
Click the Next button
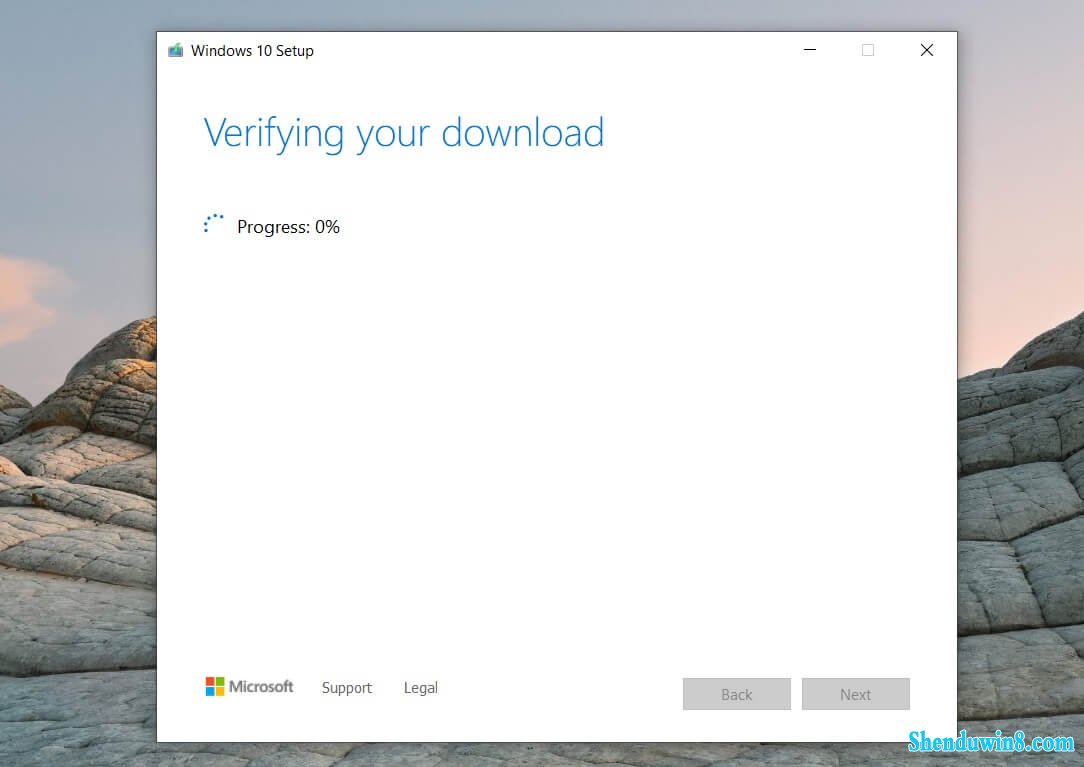pyautogui.click(x=855, y=694)
